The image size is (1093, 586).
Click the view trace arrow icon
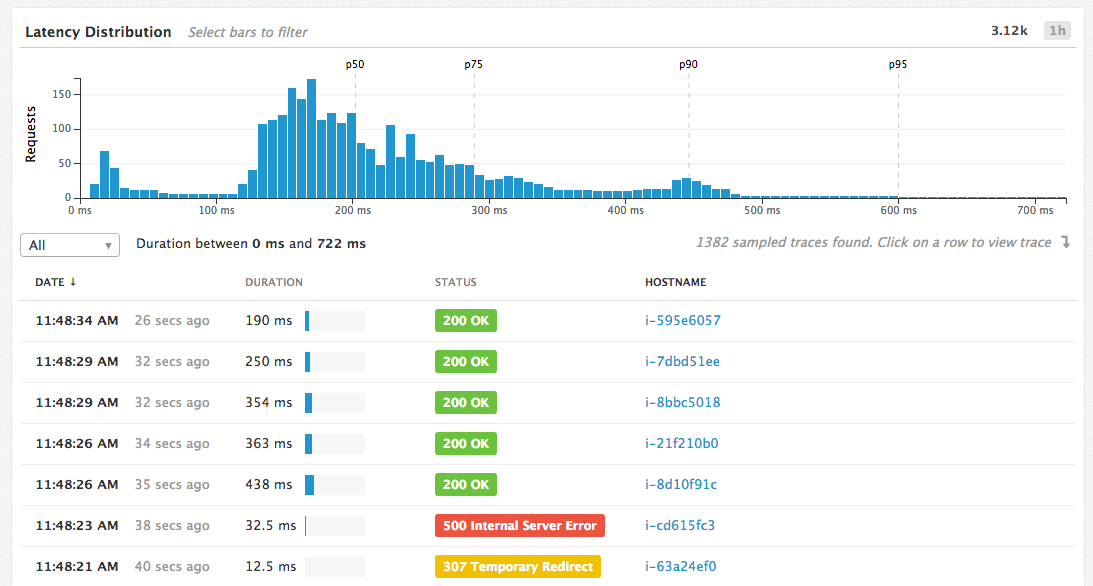[1063, 242]
